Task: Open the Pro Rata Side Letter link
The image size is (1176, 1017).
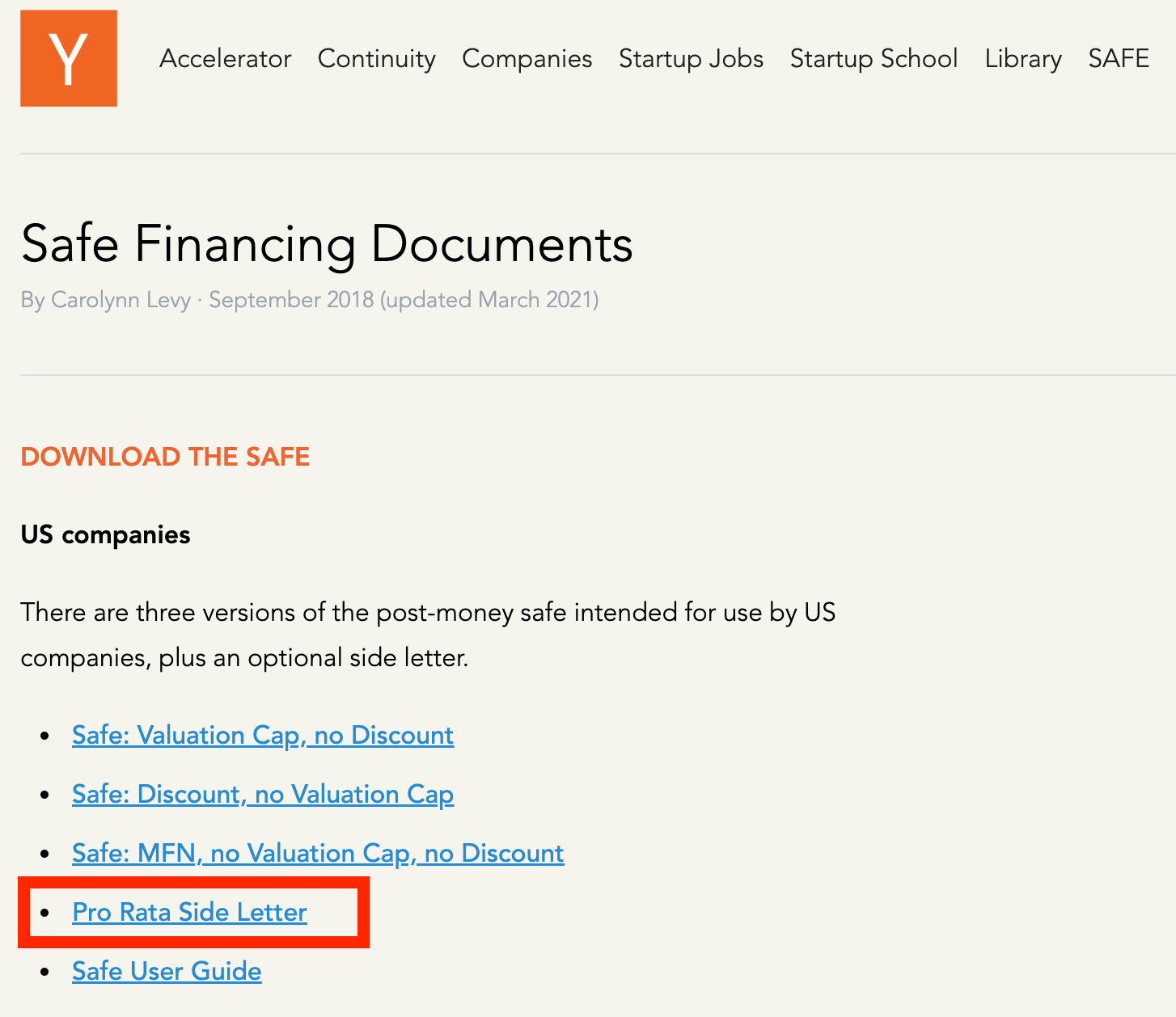Action: click(189, 913)
